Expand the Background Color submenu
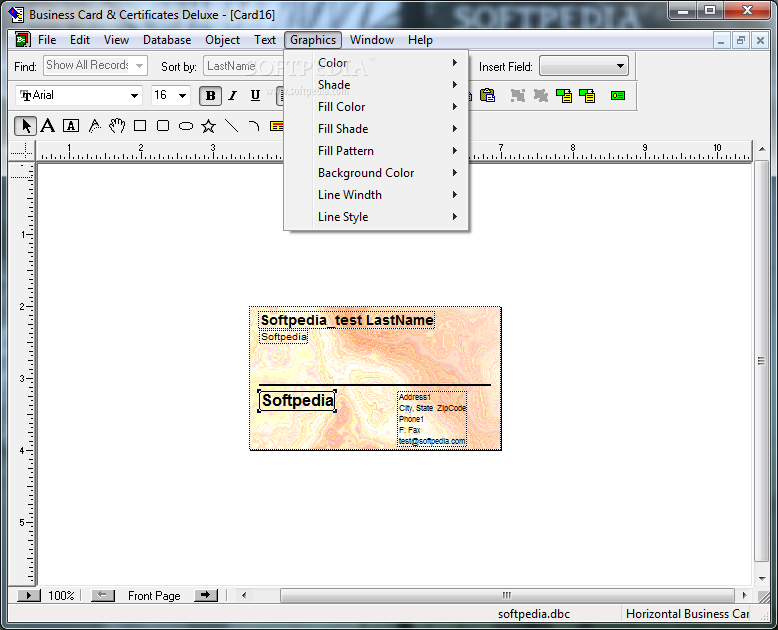Viewport: 778px width, 630px height. [x=376, y=173]
